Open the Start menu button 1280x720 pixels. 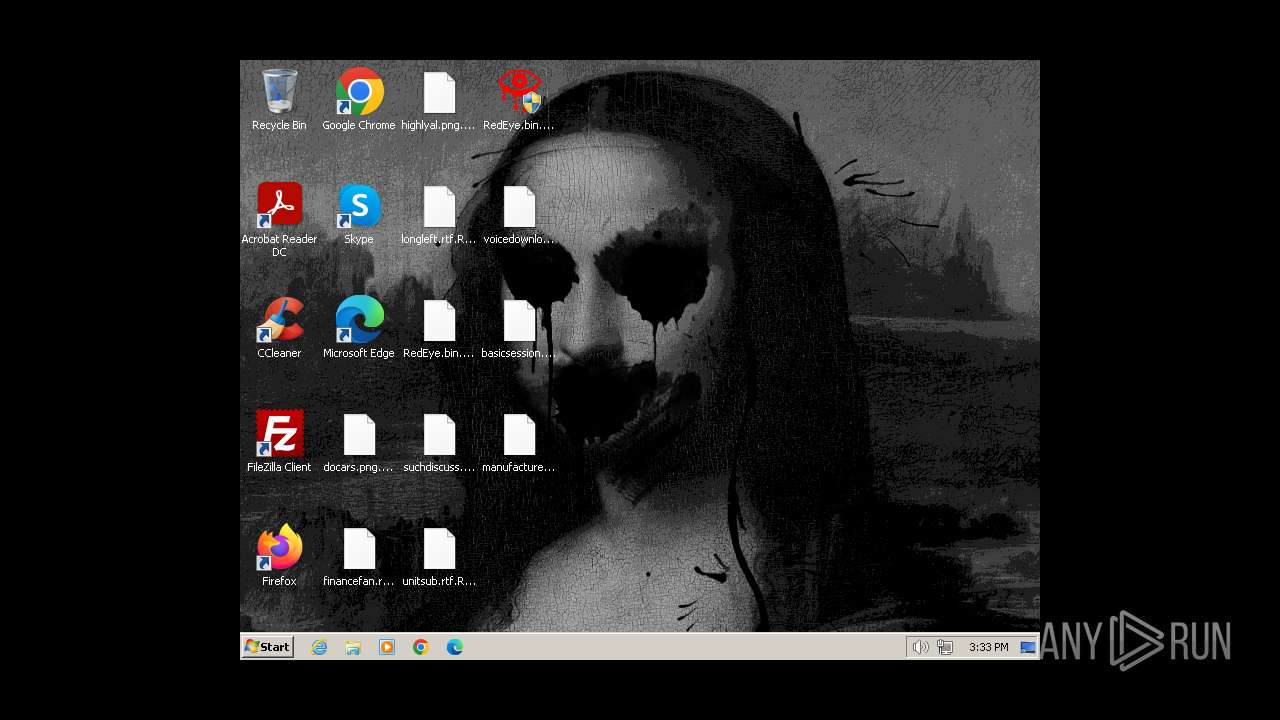pos(267,647)
